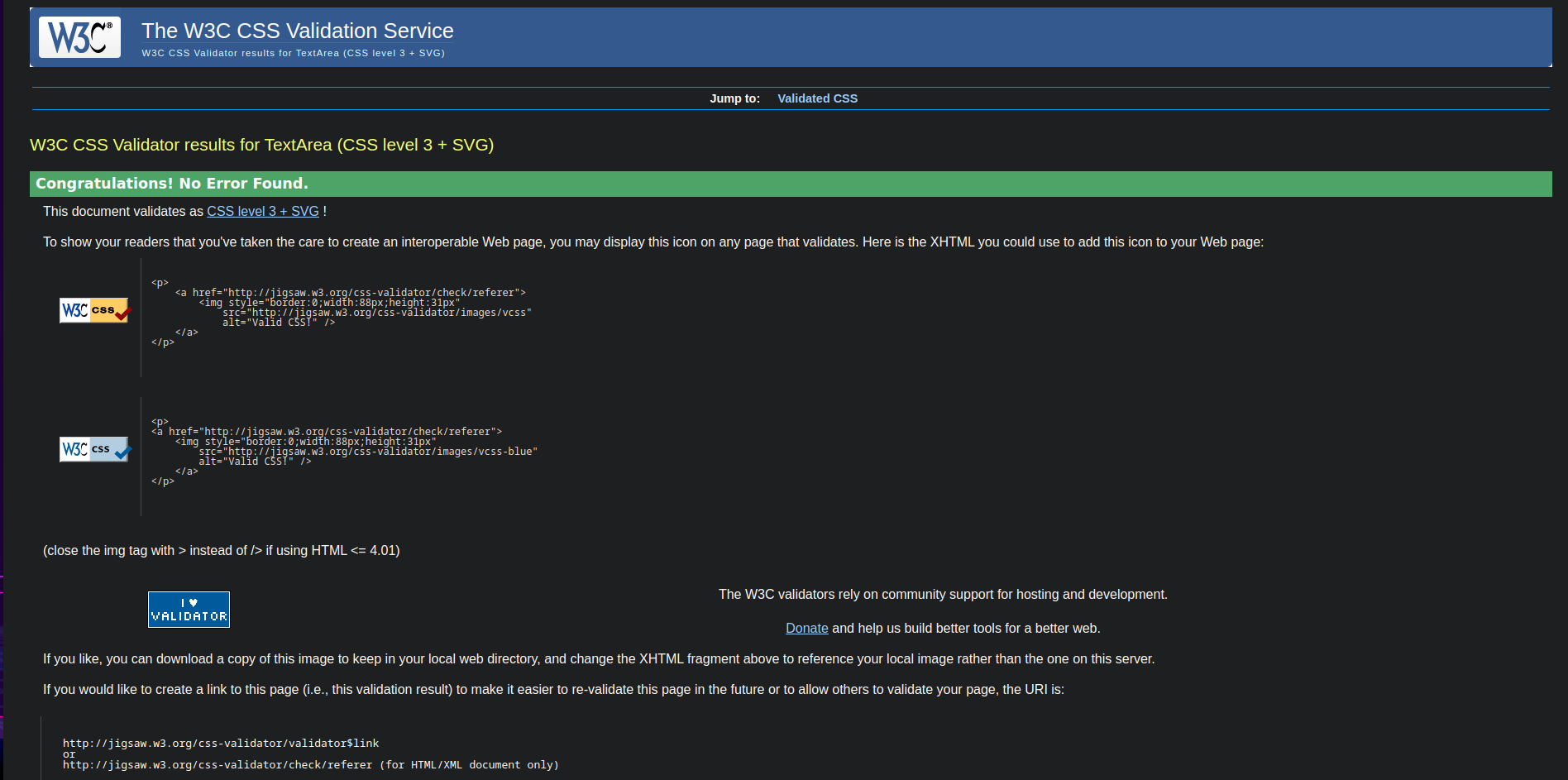Click the W3C logo in the header
The width and height of the screenshot is (1568, 780).
79,37
